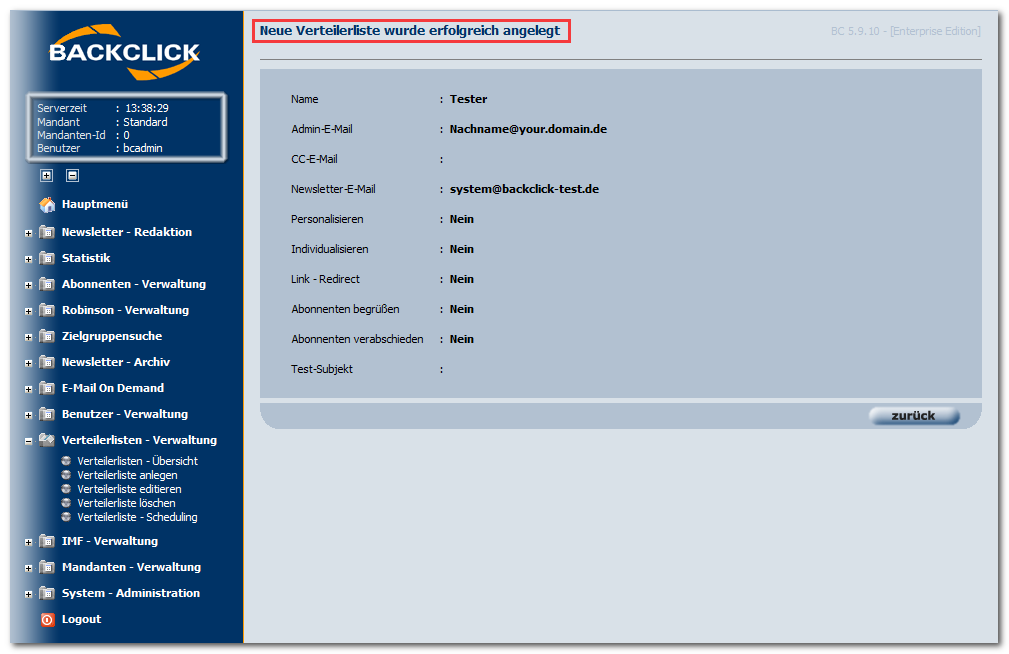The height and width of the screenshot is (654, 1009).
Task: Click the open Verteilerlisten - Verwaltung folder icon
Action: tap(46, 440)
